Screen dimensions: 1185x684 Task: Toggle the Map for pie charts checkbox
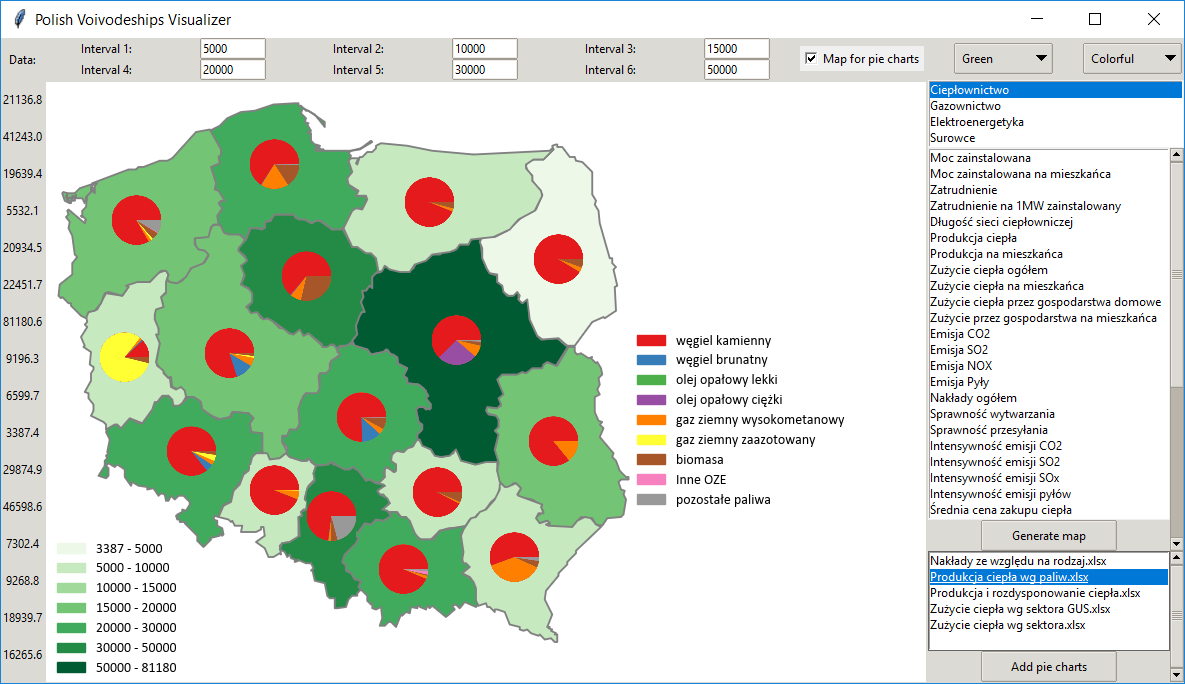point(811,59)
